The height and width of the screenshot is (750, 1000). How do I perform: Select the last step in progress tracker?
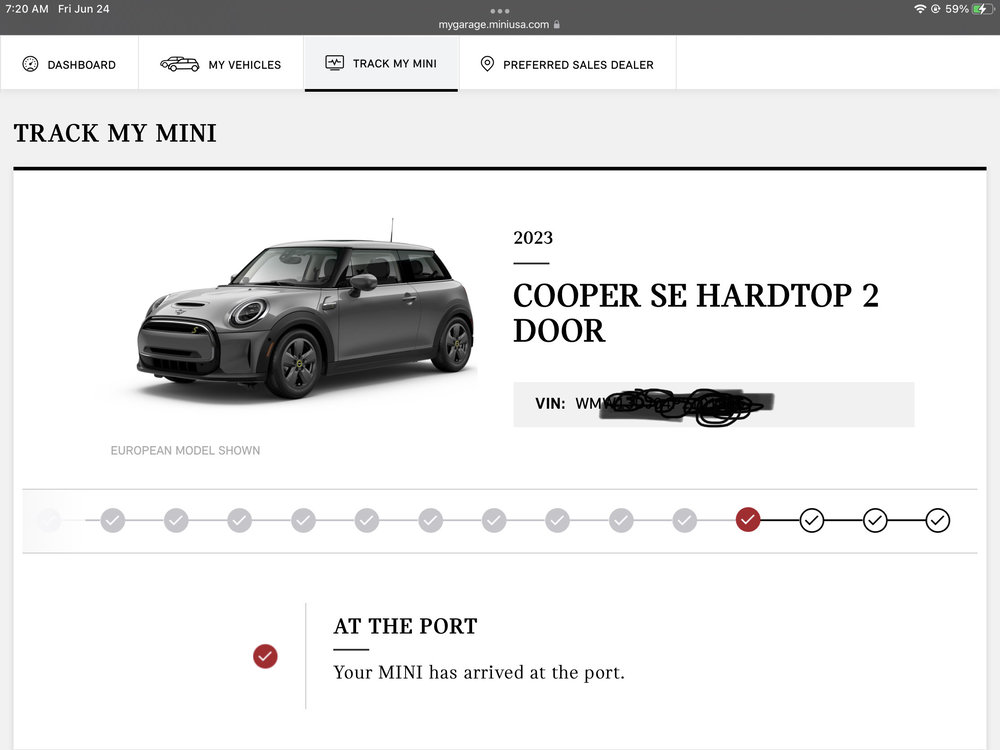[937, 520]
